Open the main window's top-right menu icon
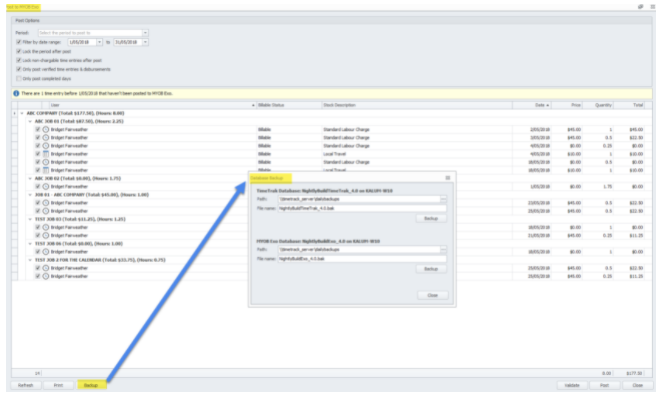 pos(653,6)
